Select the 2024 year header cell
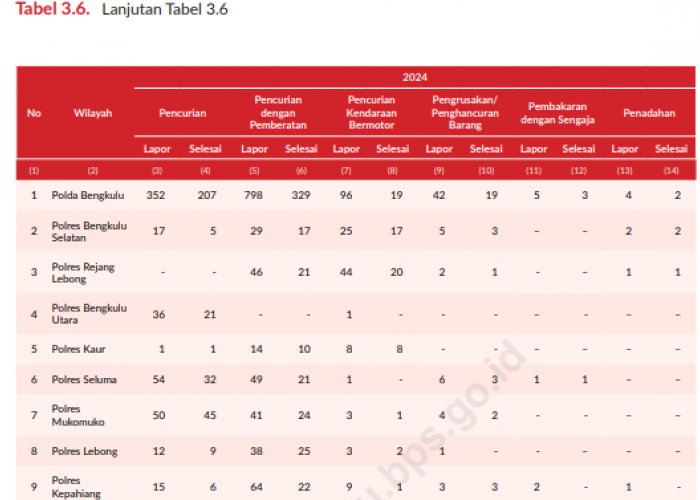700x500 pixels. point(415,77)
